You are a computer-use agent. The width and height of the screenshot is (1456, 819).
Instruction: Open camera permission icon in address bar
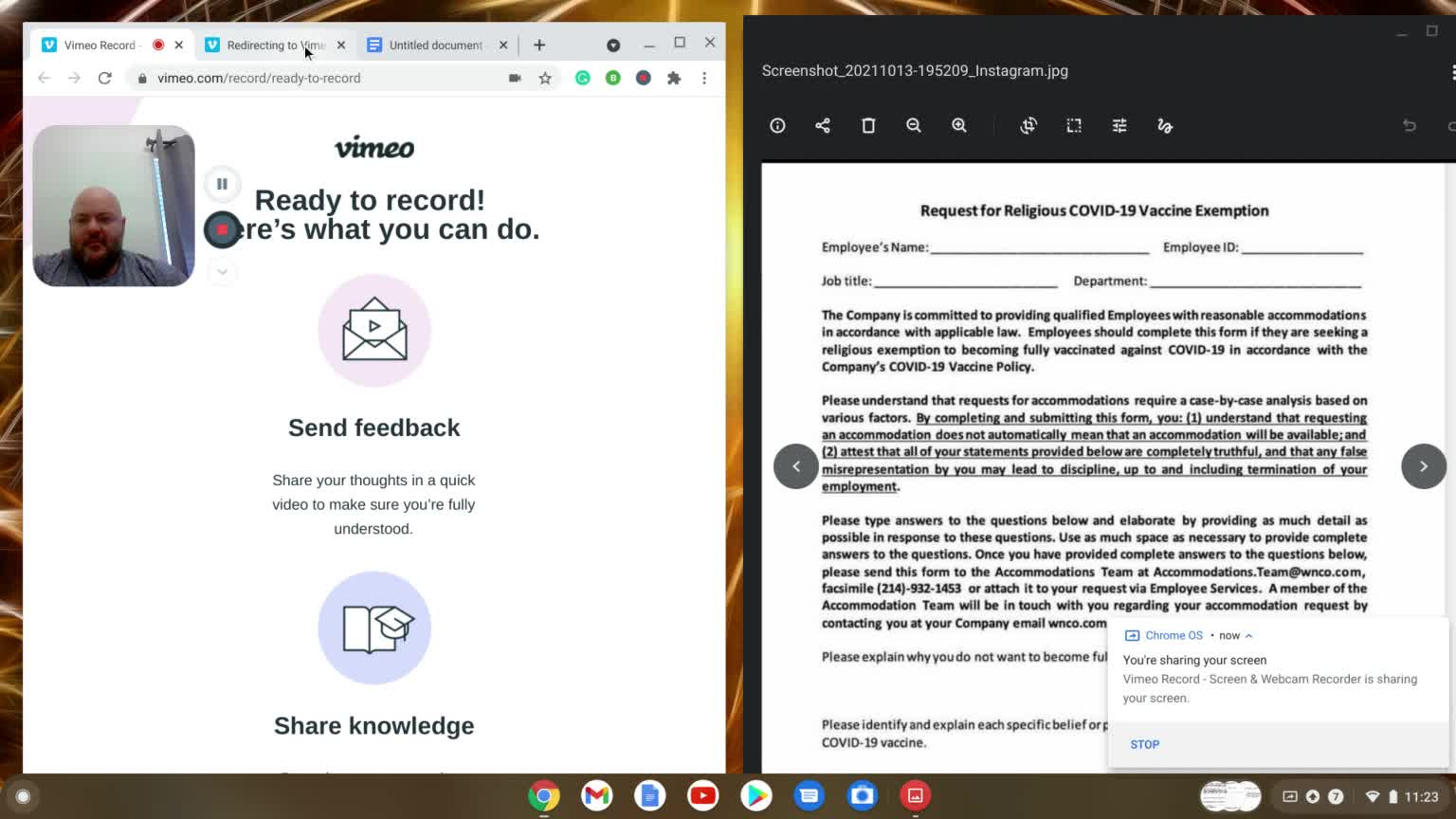(515, 78)
